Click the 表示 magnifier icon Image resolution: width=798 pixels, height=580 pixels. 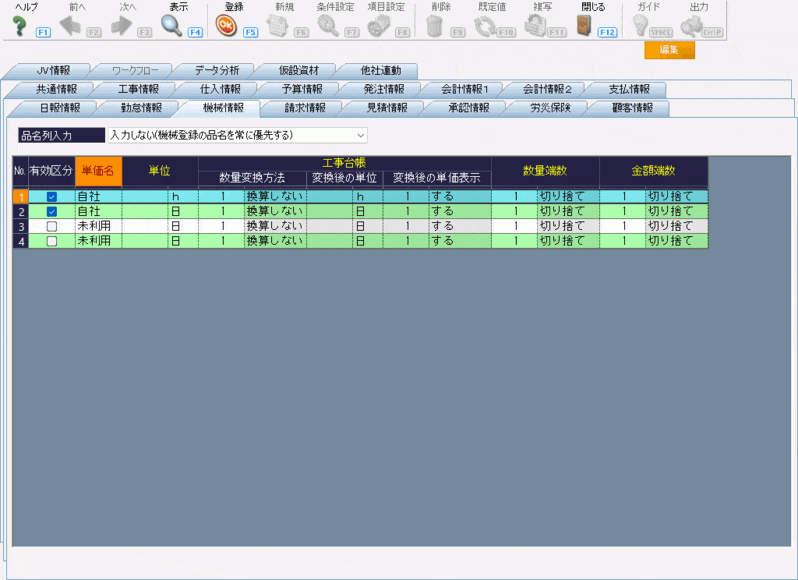172,27
